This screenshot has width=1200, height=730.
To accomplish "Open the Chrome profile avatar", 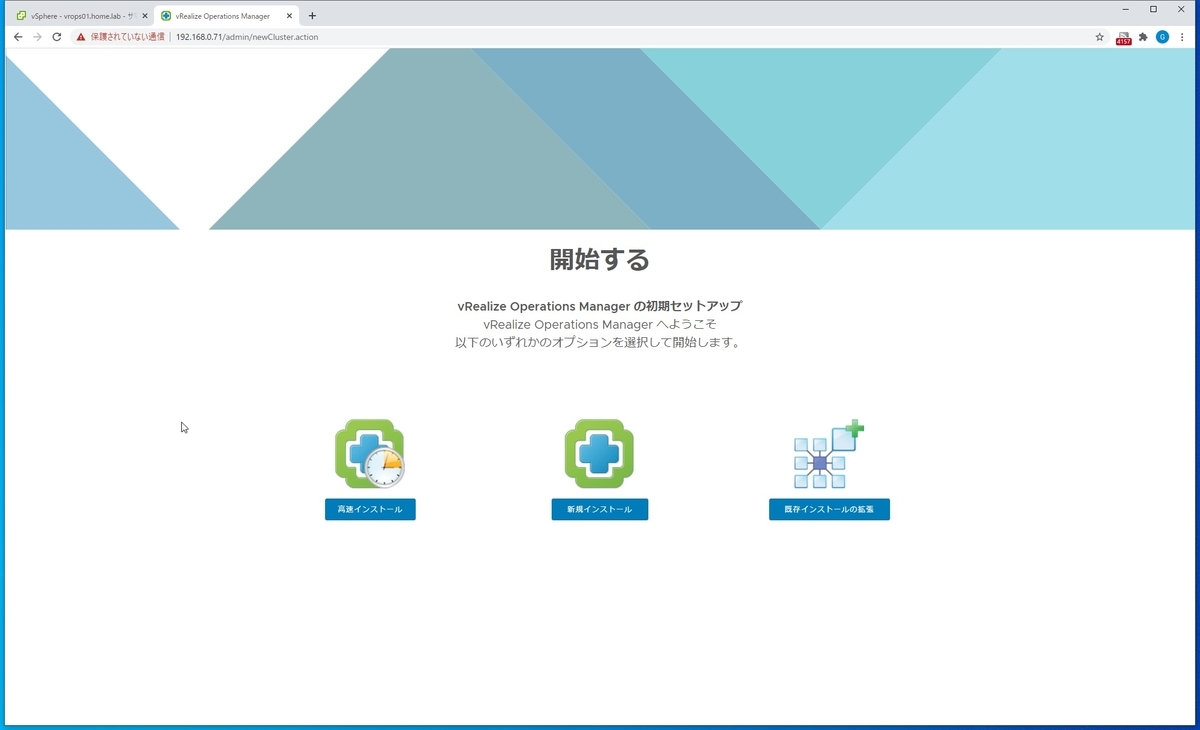I will [1162, 37].
